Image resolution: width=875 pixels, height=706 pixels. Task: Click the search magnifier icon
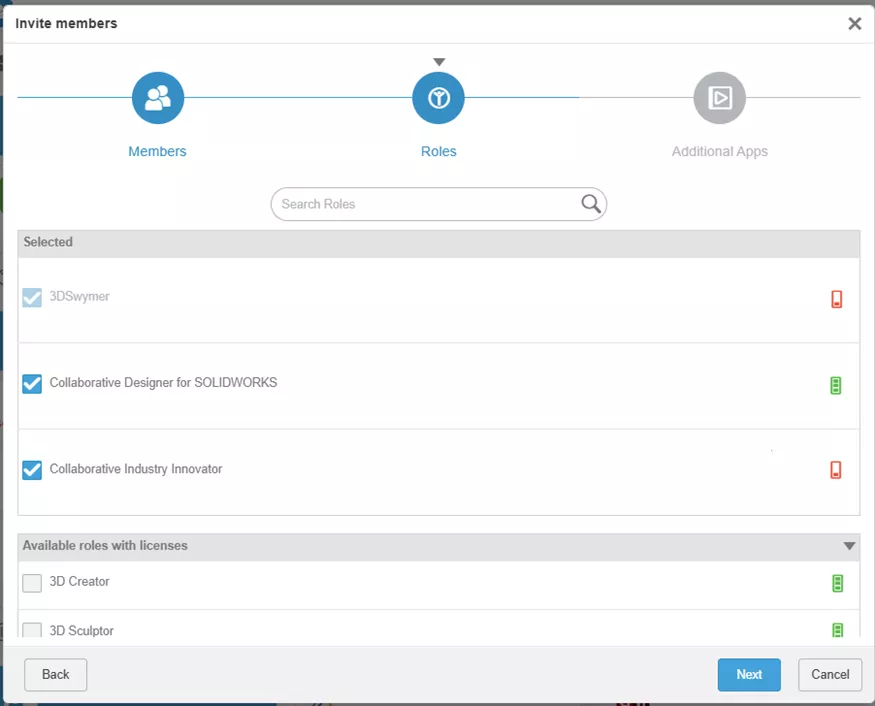coord(590,204)
